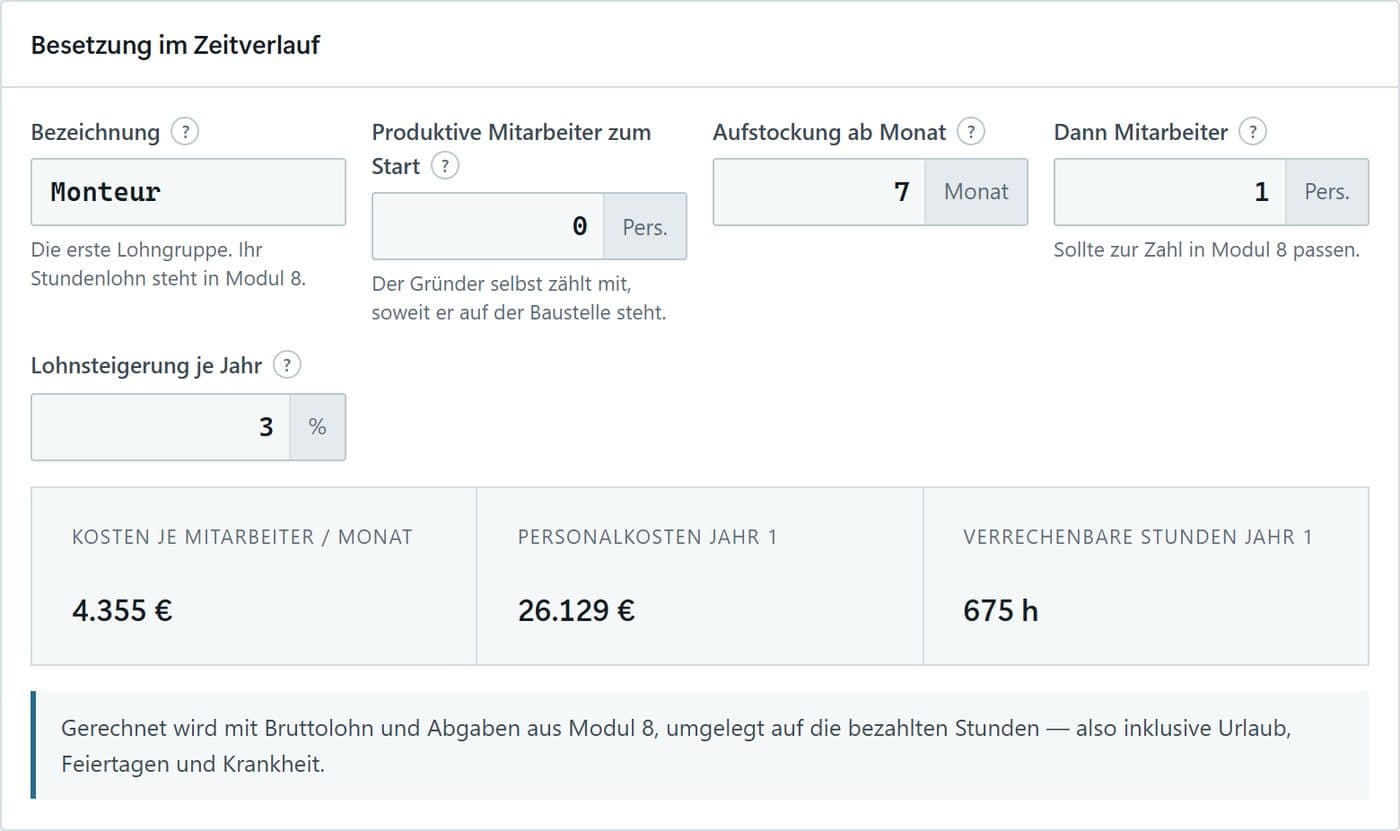
Task: Select the hint Sollte zur Zahl in Modul 8 passen
Action: click(x=1207, y=250)
